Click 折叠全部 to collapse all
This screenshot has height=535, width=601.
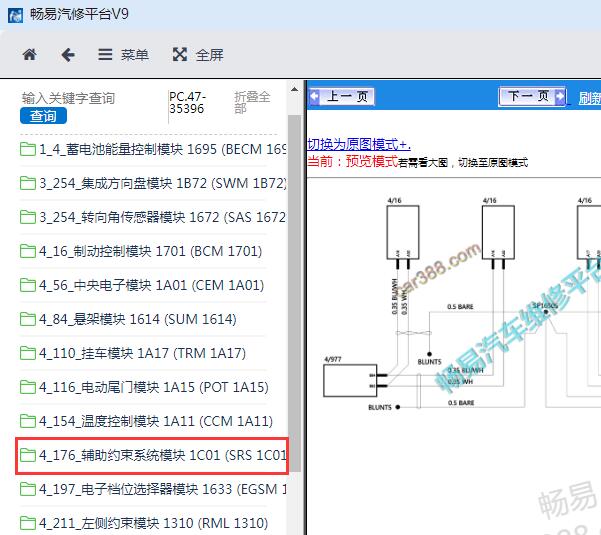252,103
